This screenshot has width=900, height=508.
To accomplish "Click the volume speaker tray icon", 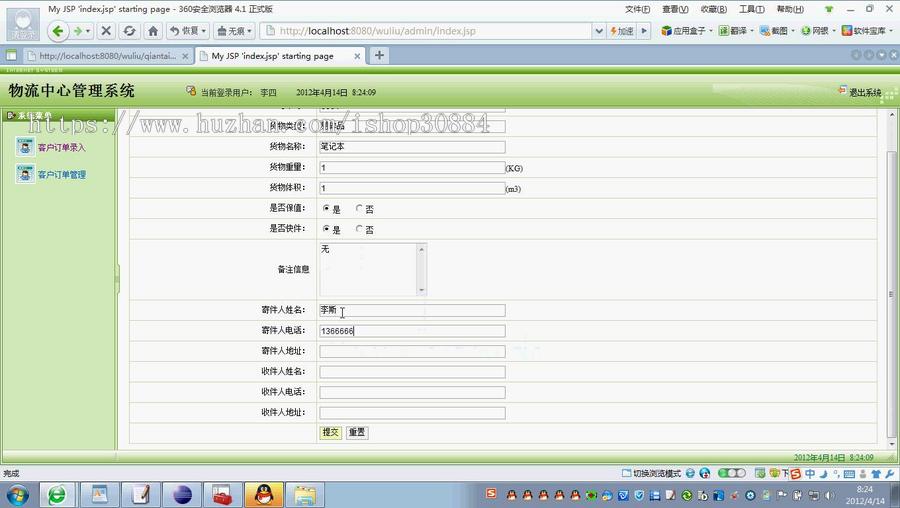I will pos(829,495).
